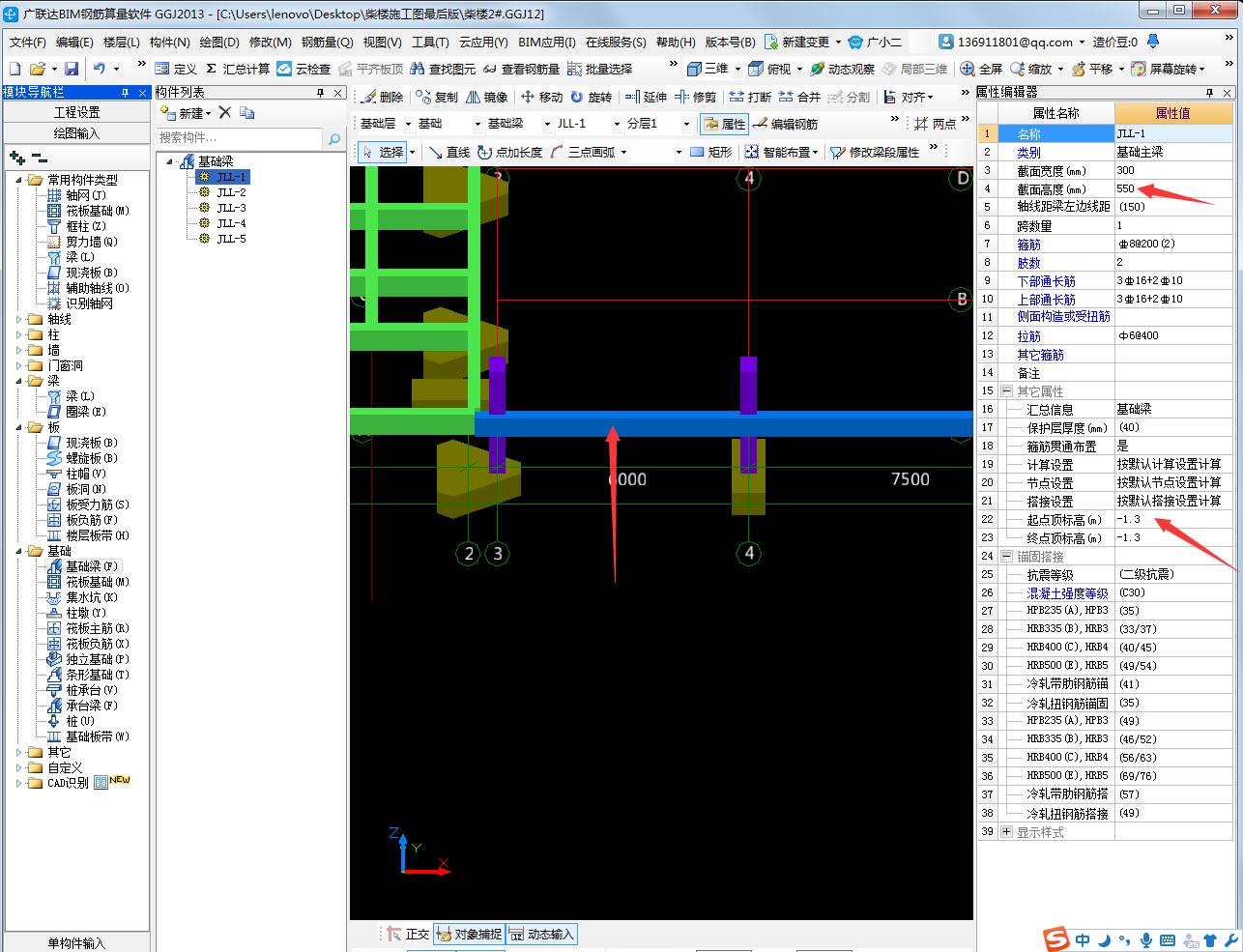This screenshot has height=952, width=1243.
Task: Toggle 正交 orthogonal mode
Action: [408, 934]
